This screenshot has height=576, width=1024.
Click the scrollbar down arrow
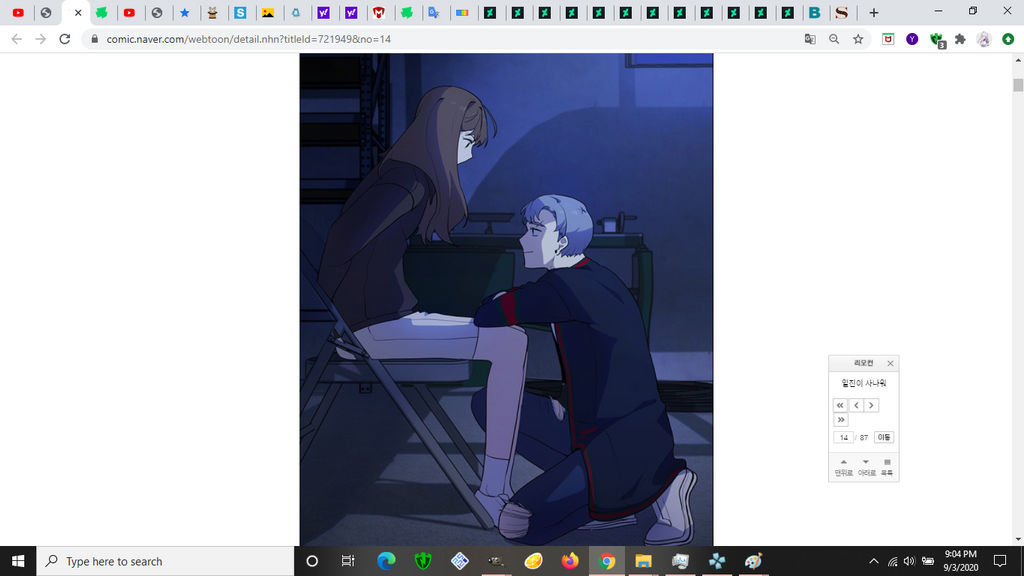pyautogui.click(x=1018, y=539)
